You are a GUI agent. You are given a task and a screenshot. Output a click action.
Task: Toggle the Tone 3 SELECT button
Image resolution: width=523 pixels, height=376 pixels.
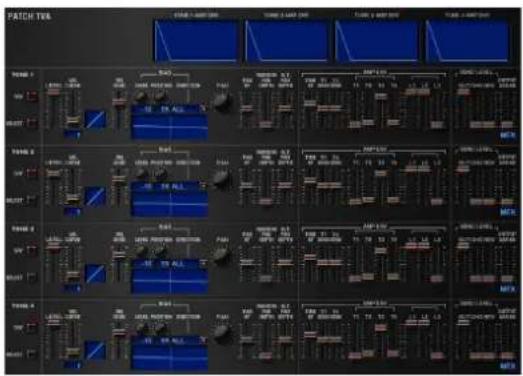coord(32,276)
